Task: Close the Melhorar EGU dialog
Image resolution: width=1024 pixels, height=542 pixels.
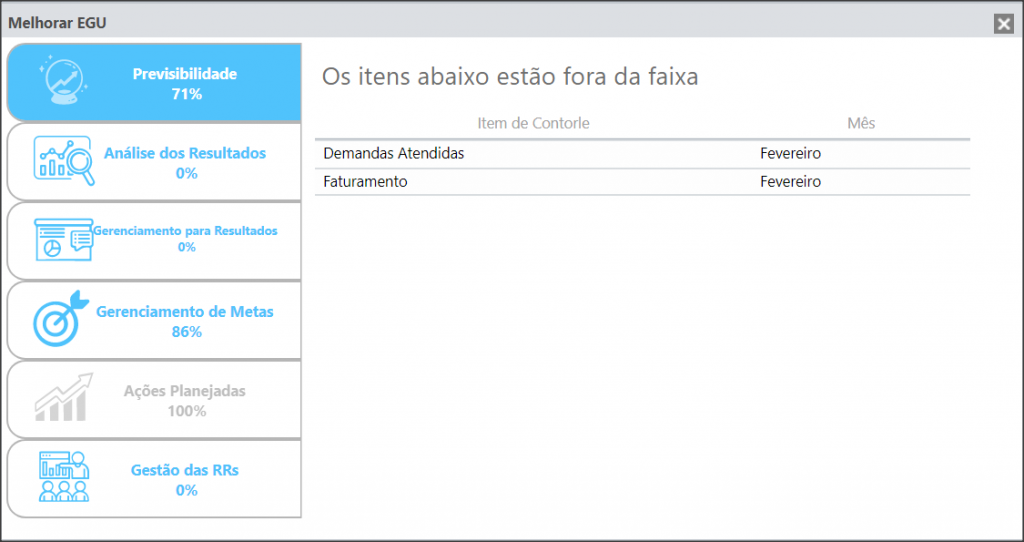Action: pos(1003,24)
